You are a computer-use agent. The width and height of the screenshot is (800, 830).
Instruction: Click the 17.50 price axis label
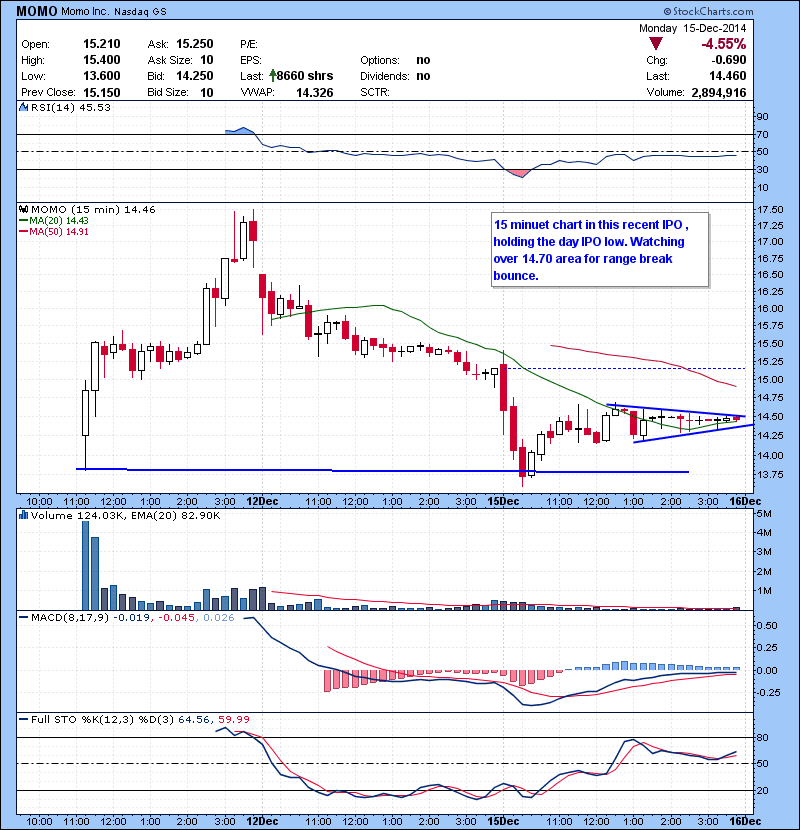click(770, 210)
